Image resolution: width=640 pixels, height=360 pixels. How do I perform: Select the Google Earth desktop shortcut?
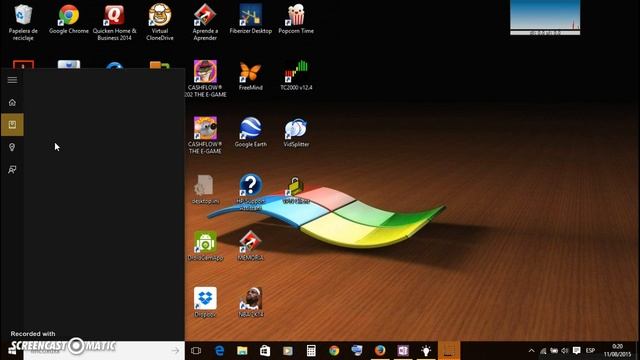coord(251,132)
